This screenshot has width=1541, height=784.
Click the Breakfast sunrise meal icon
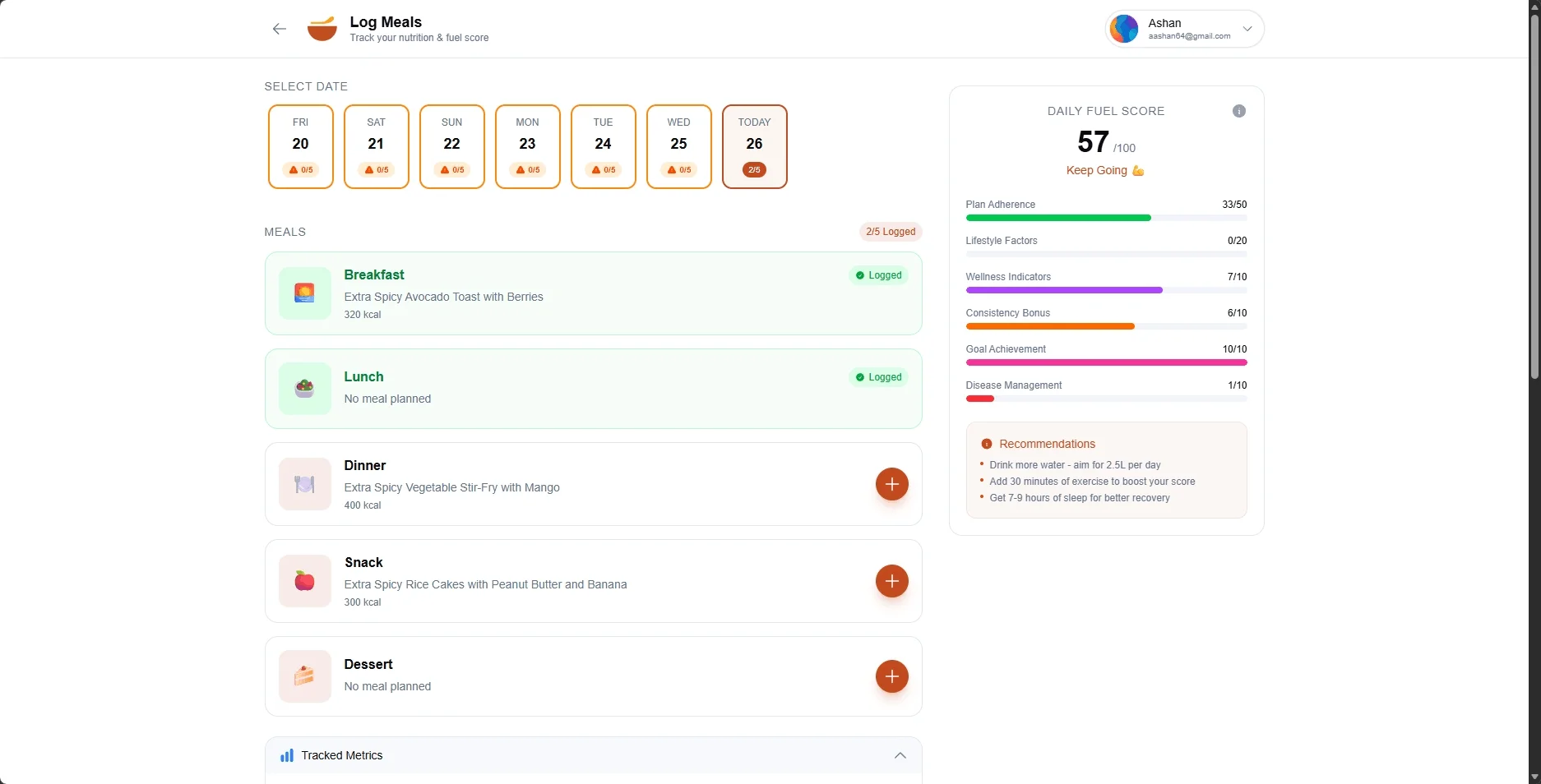tap(304, 293)
